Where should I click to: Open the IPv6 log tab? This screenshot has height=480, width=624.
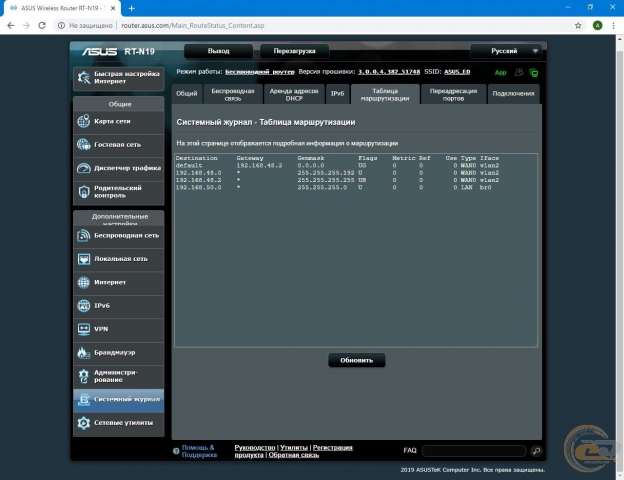(x=337, y=94)
